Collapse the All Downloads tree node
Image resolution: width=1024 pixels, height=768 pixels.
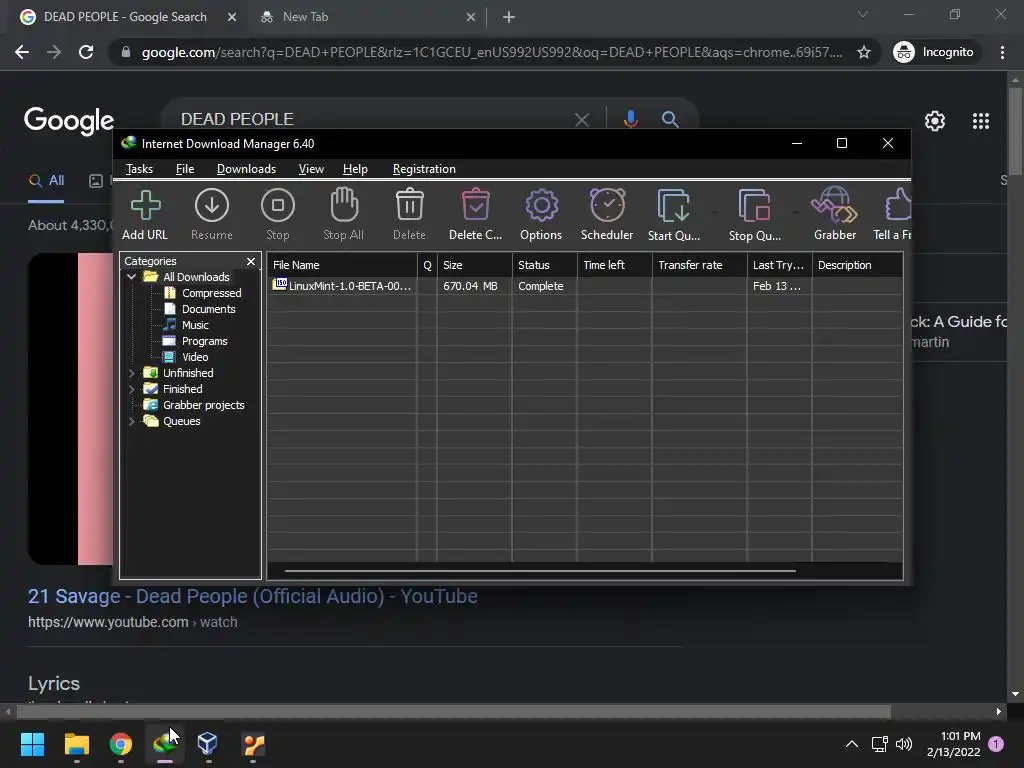[x=131, y=277]
